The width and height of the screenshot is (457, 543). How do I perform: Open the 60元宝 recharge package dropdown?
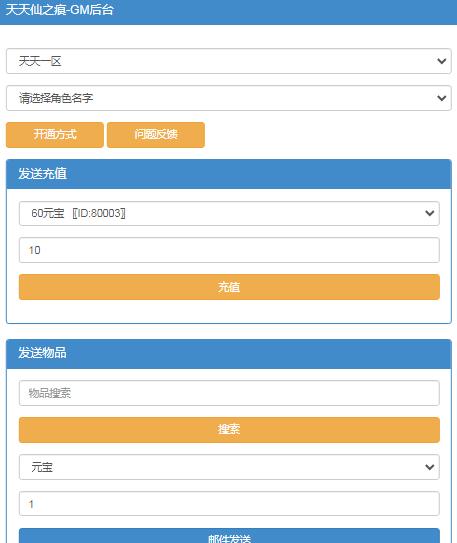pos(229,213)
